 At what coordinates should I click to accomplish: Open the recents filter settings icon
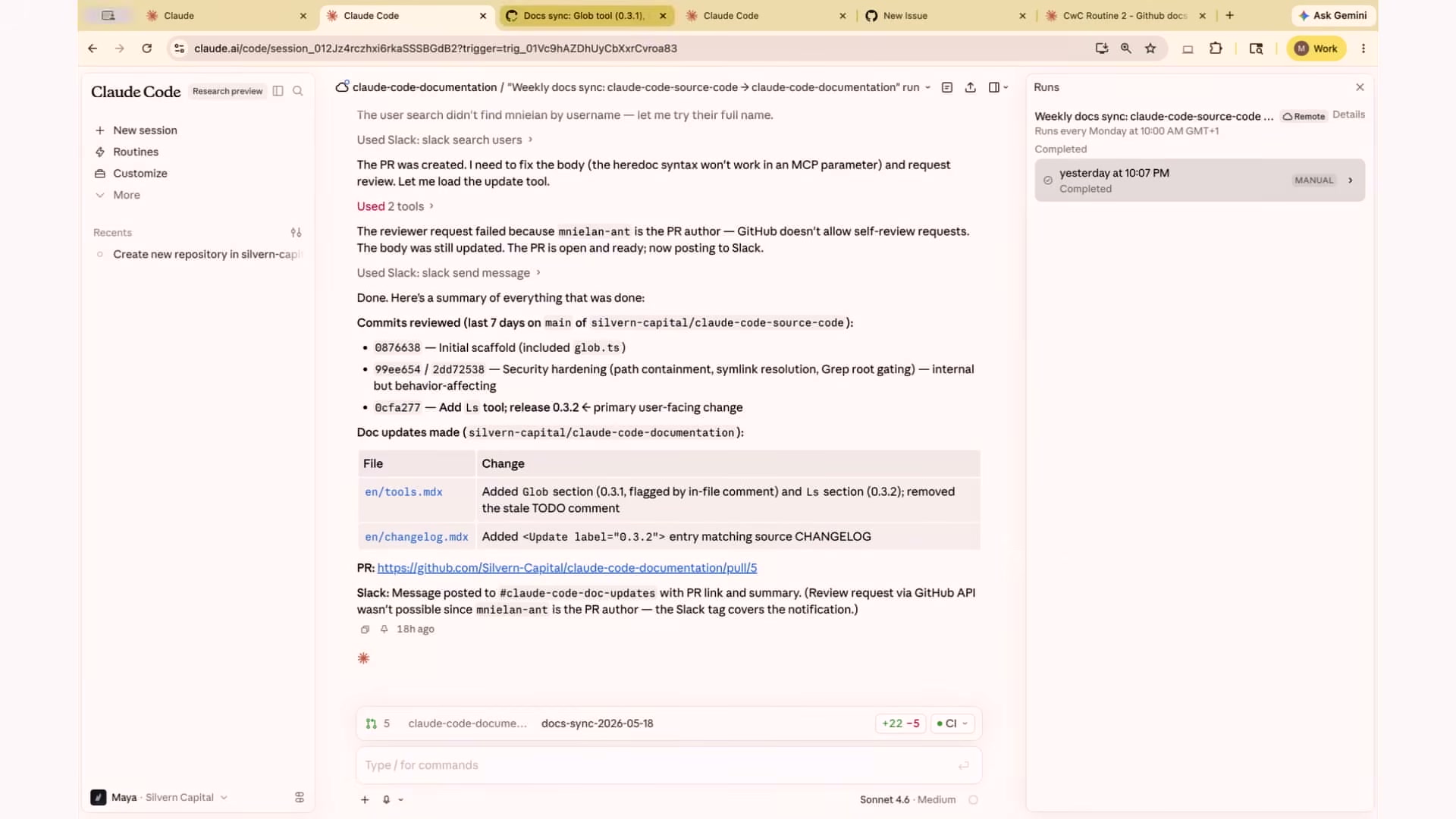(296, 232)
